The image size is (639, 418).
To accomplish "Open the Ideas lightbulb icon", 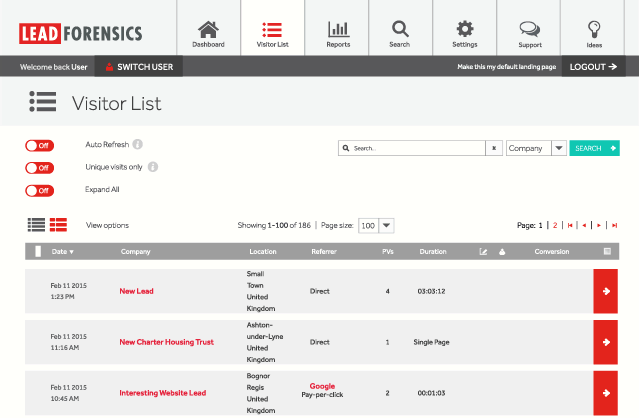I will (593, 29).
